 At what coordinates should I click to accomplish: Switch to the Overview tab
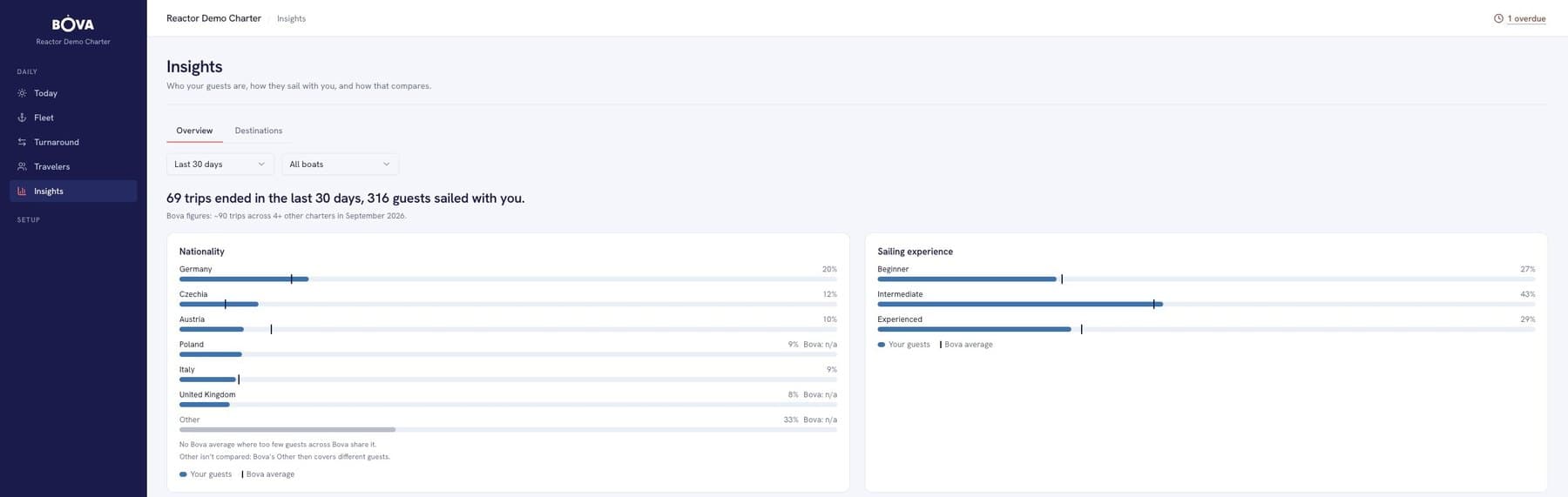click(x=194, y=131)
